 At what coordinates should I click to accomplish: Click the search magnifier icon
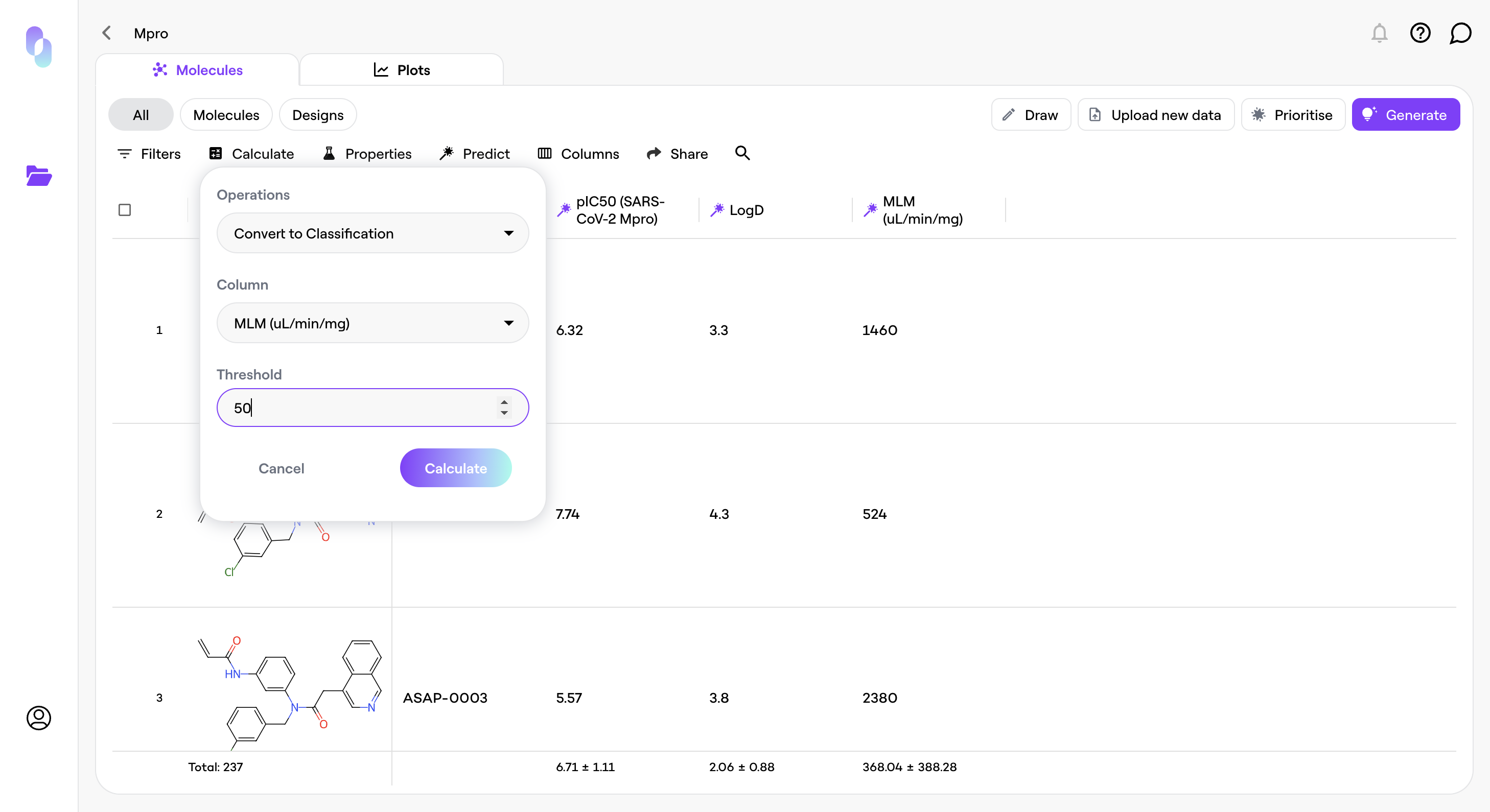click(742, 153)
